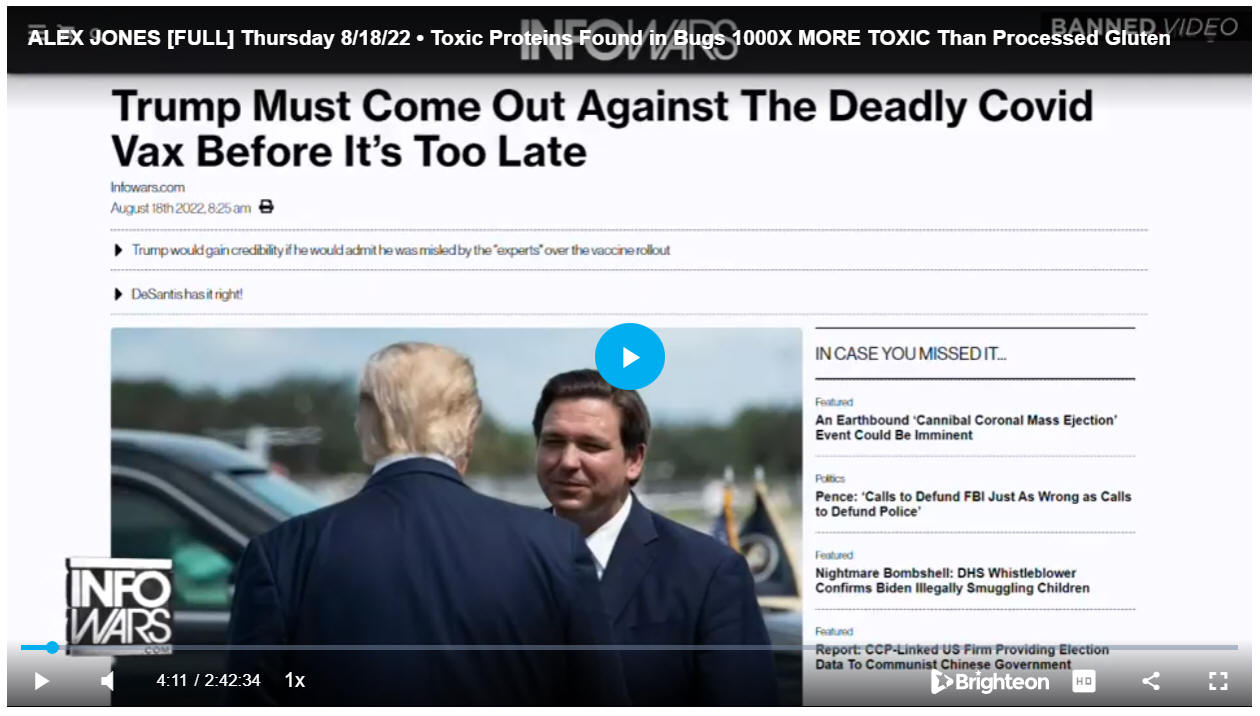Switch video to fullscreen mode
The width and height of the screenshot is (1260, 716).
(x=1218, y=681)
